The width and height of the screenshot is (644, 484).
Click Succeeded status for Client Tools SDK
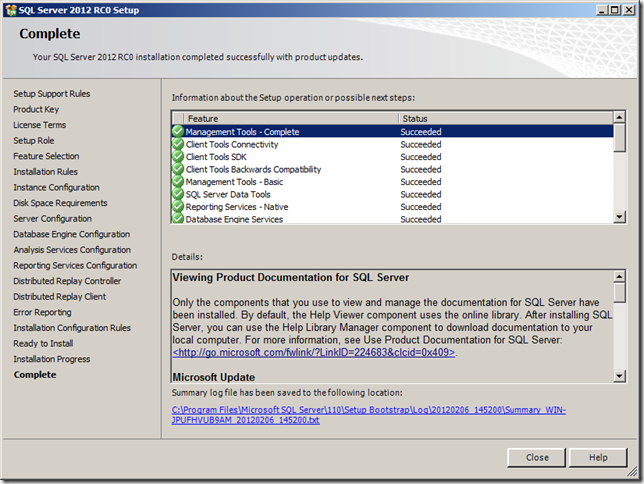click(421, 157)
